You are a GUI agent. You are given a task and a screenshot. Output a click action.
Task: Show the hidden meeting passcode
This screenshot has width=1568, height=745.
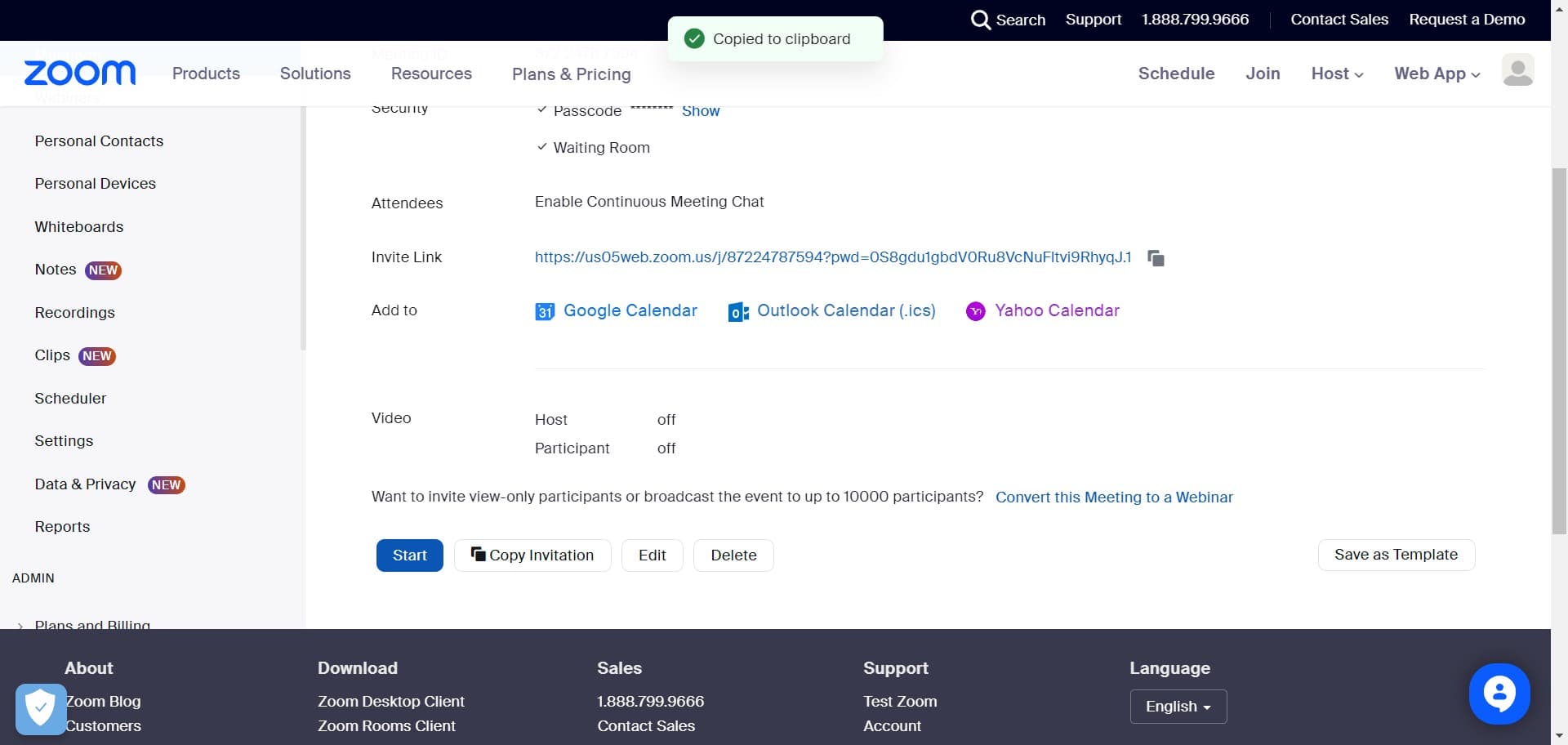tap(701, 111)
